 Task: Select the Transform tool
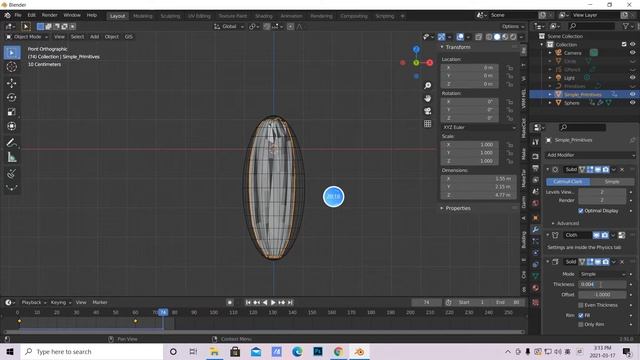click(x=12, y=126)
